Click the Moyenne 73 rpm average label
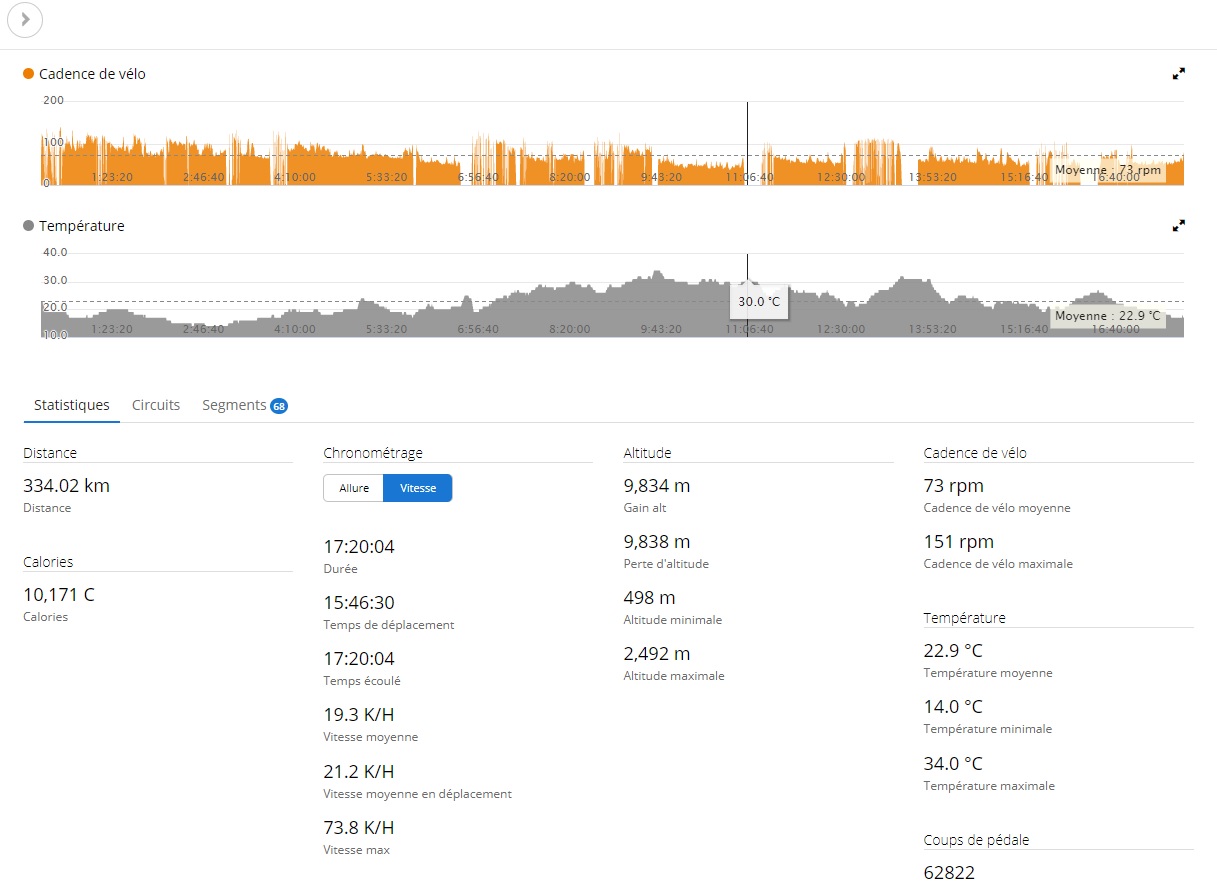1217x887 pixels. tap(1108, 170)
